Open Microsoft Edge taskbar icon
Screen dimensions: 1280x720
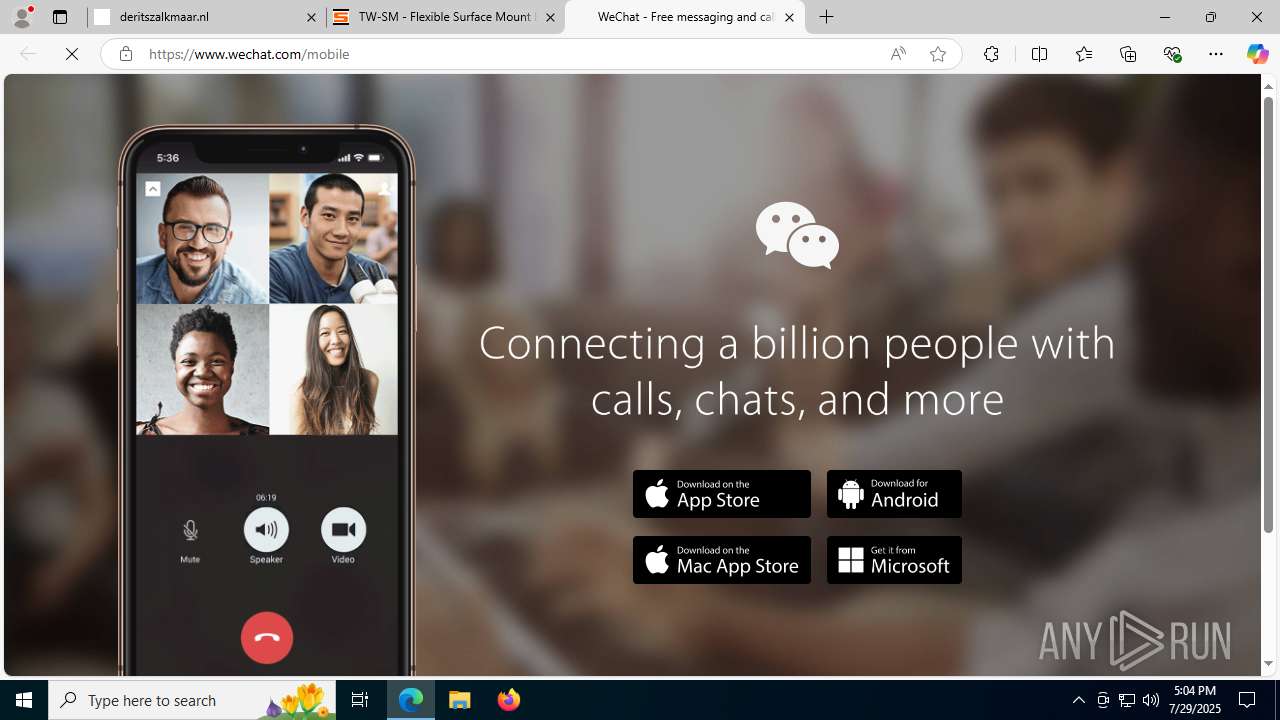click(x=411, y=700)
